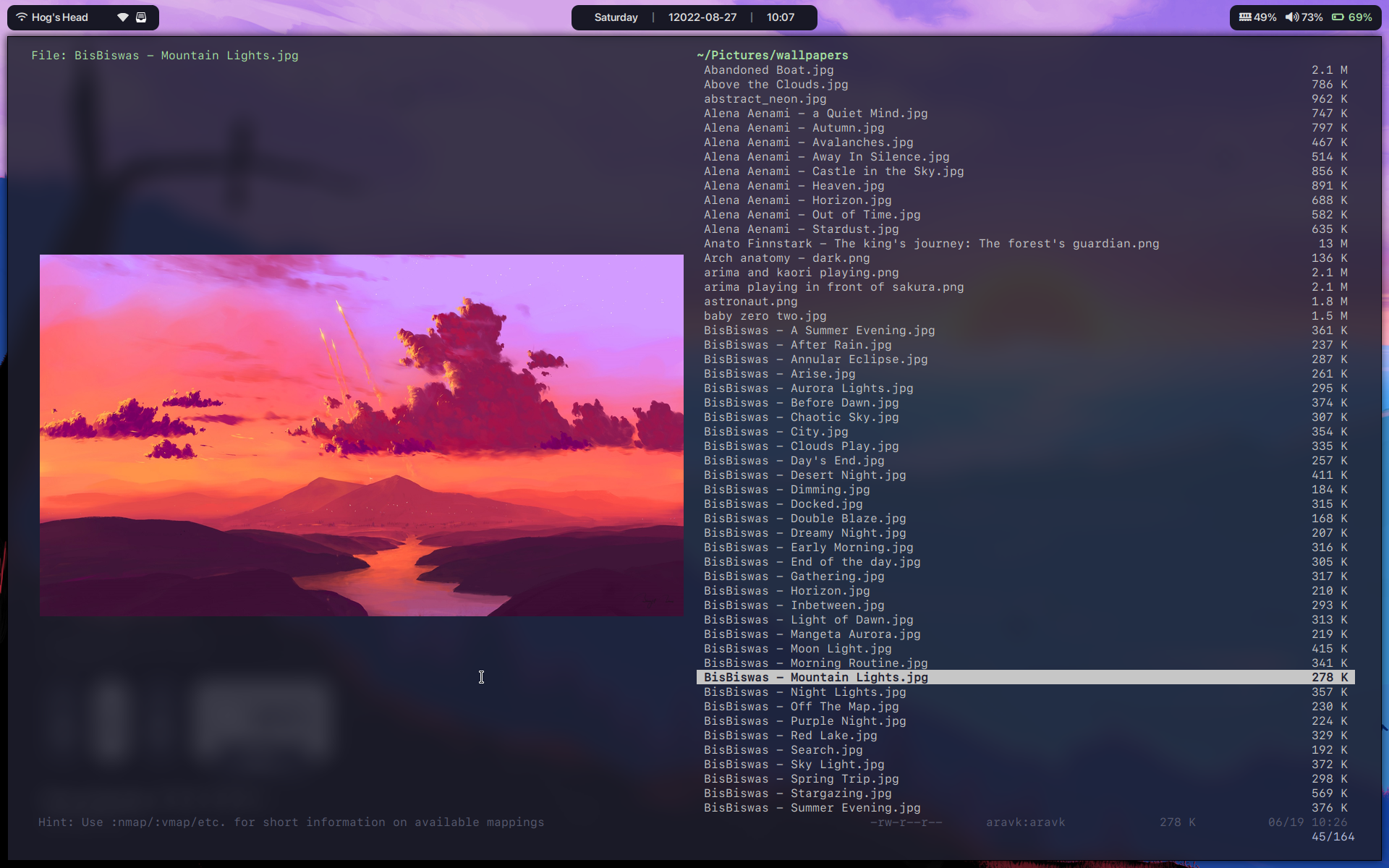The width and height of the screenshot is (1389, 868).
Task: Click the Wi-Fi icon beside Hog's Head
Action: click(22, 17)
